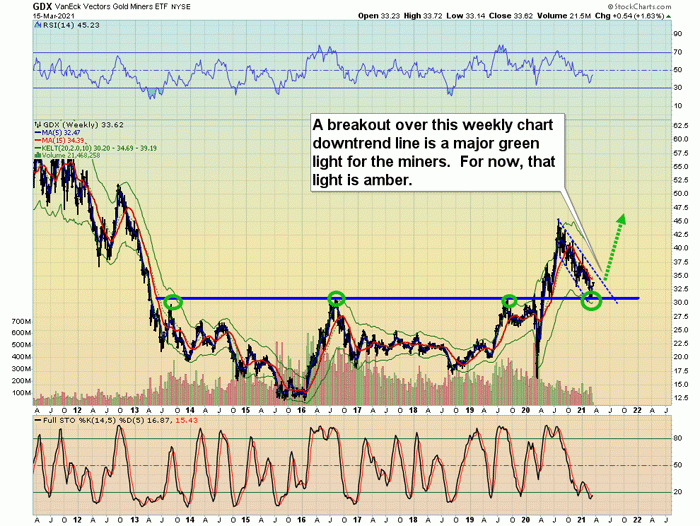Click the green circle near 2013 resistance
Image resolution: width=700 pixels, height=526 pixels.
(x=173, y=302)
